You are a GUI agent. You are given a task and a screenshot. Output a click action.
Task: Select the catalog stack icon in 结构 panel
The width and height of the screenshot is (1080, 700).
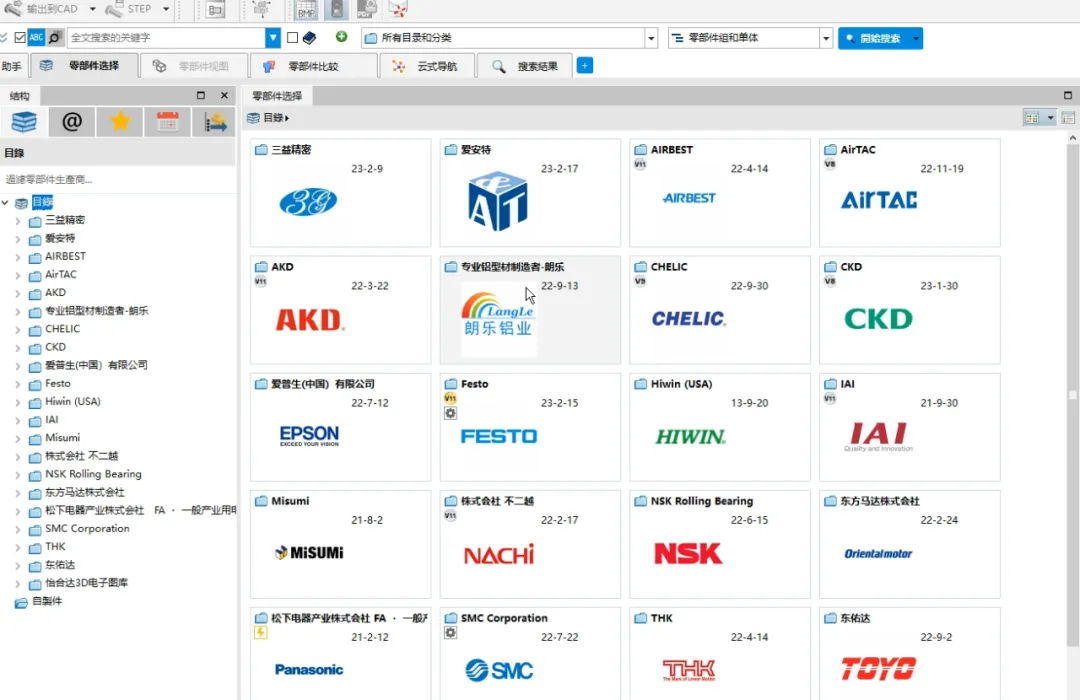click(x=24, y=122)
